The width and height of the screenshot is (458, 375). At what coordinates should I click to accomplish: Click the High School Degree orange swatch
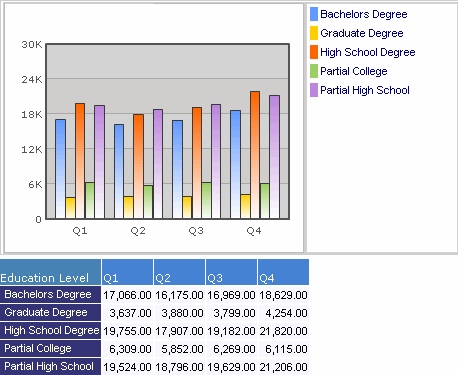click(x=314, y=52)
